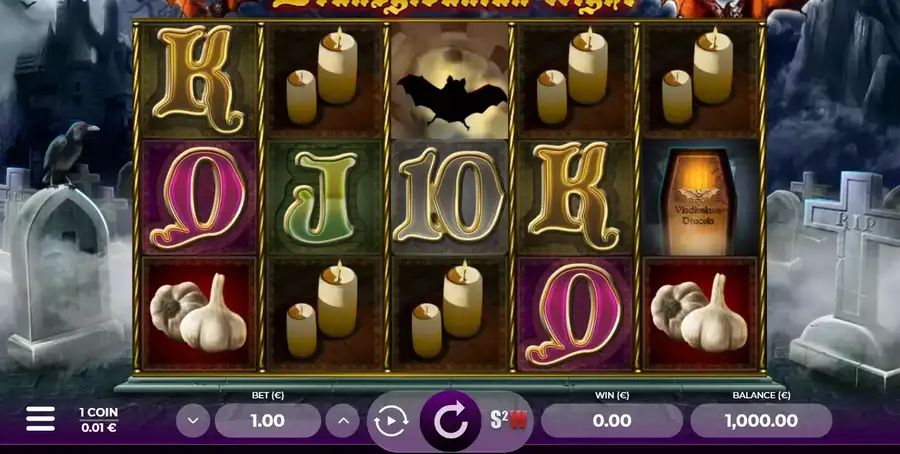Click the K symbol in top-left cell
This screenshot has height=454, width=900.
199,81
